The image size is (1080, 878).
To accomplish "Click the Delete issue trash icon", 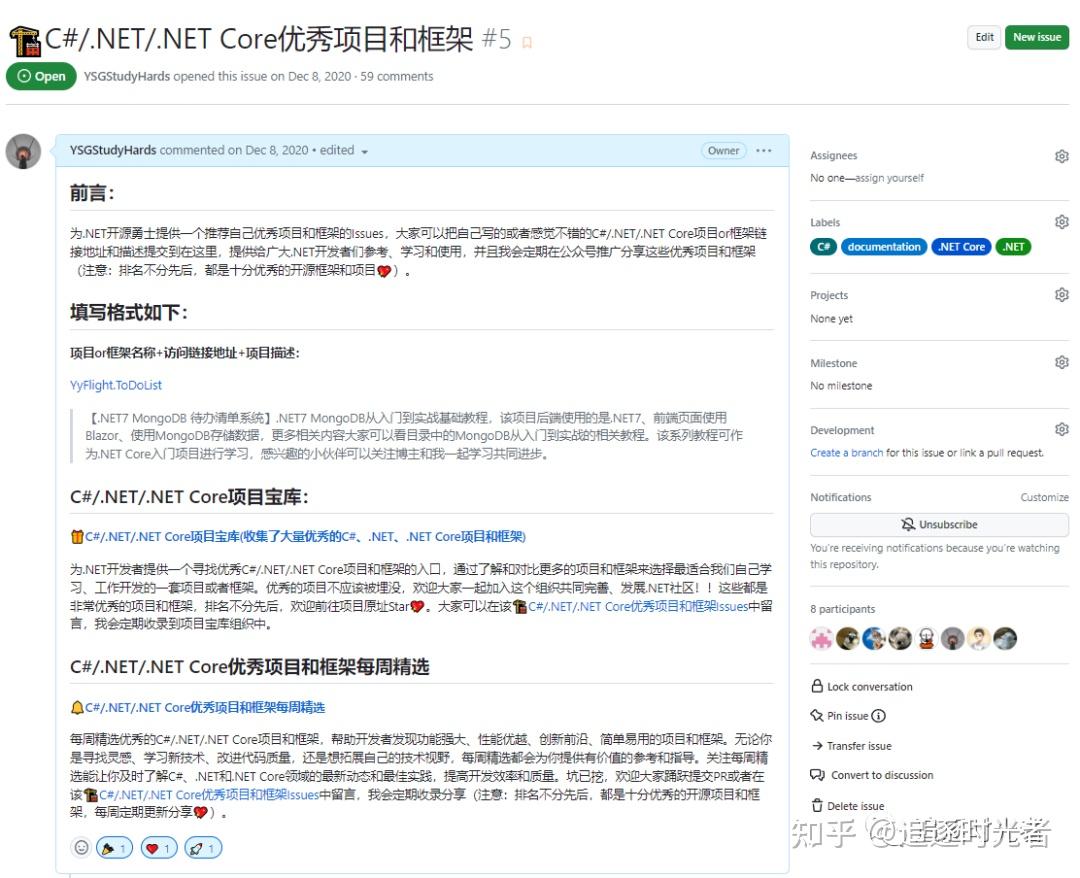I will (x=817, y=805).
